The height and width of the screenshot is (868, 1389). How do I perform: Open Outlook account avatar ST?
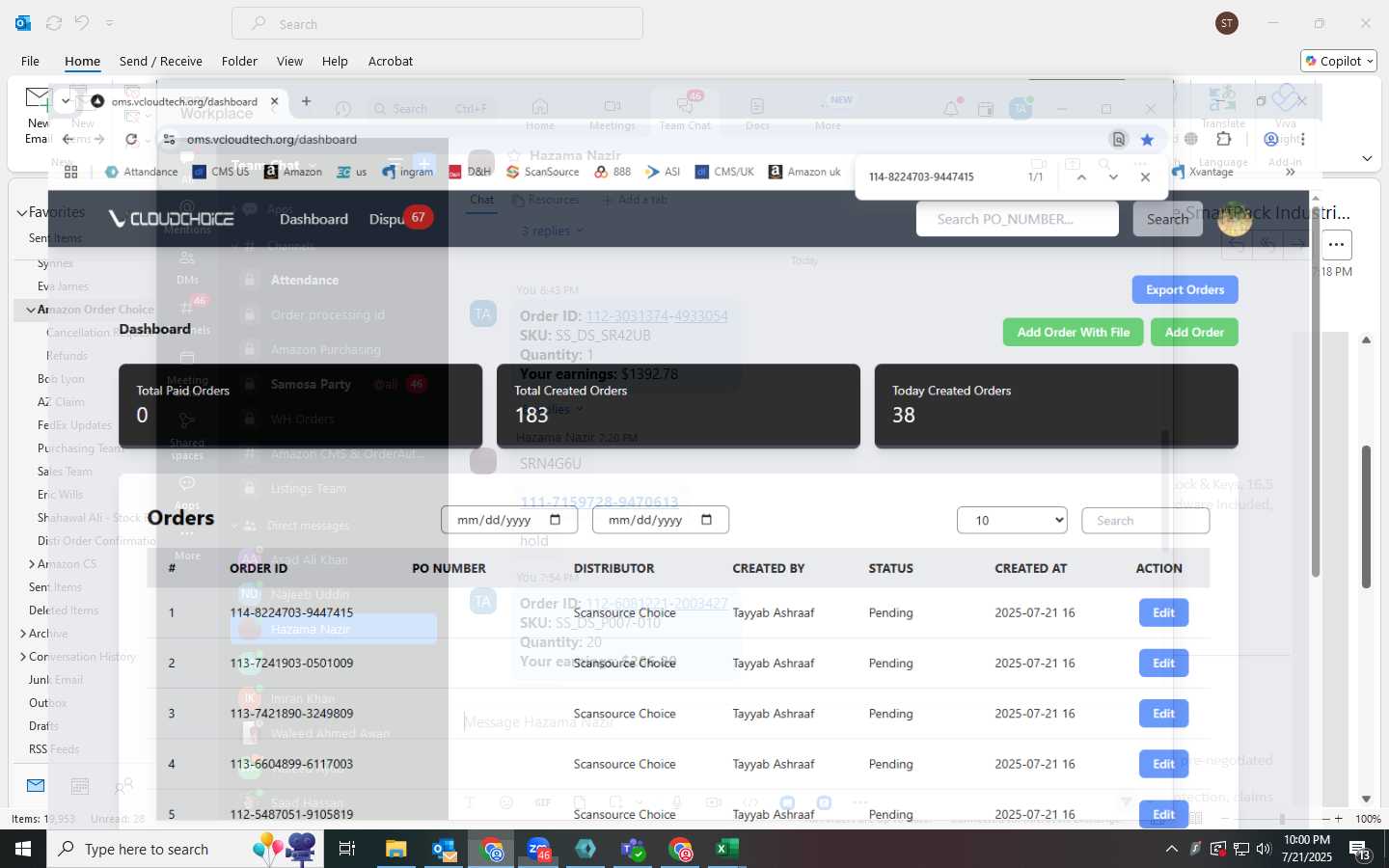tap(1227, 23)
